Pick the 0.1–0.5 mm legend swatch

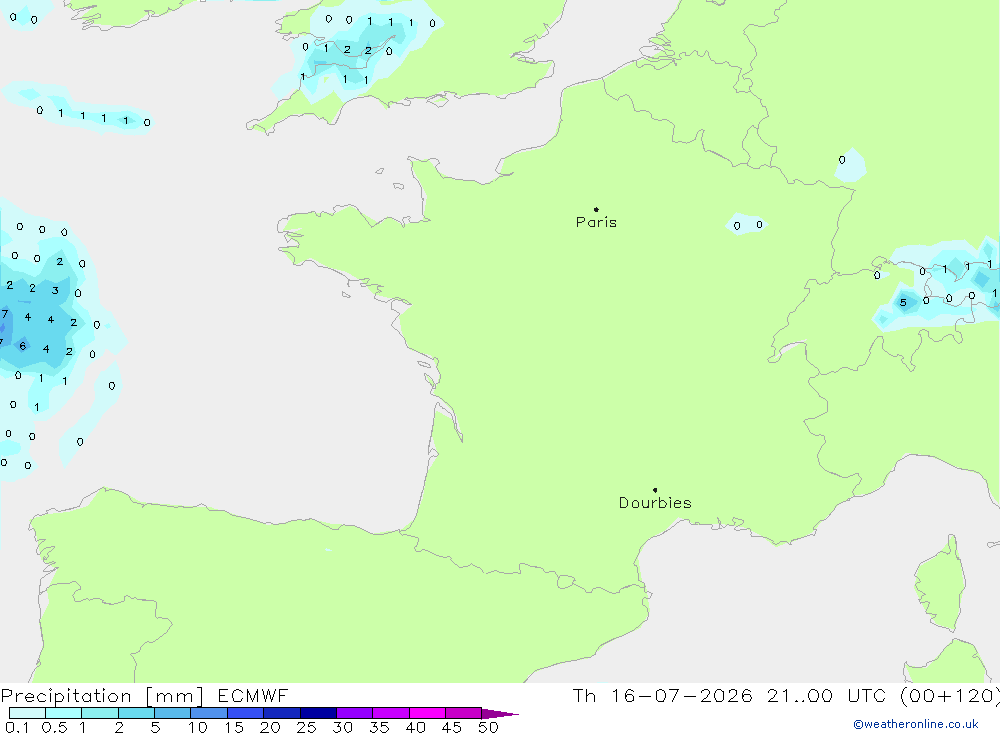[x=27, y=713]
